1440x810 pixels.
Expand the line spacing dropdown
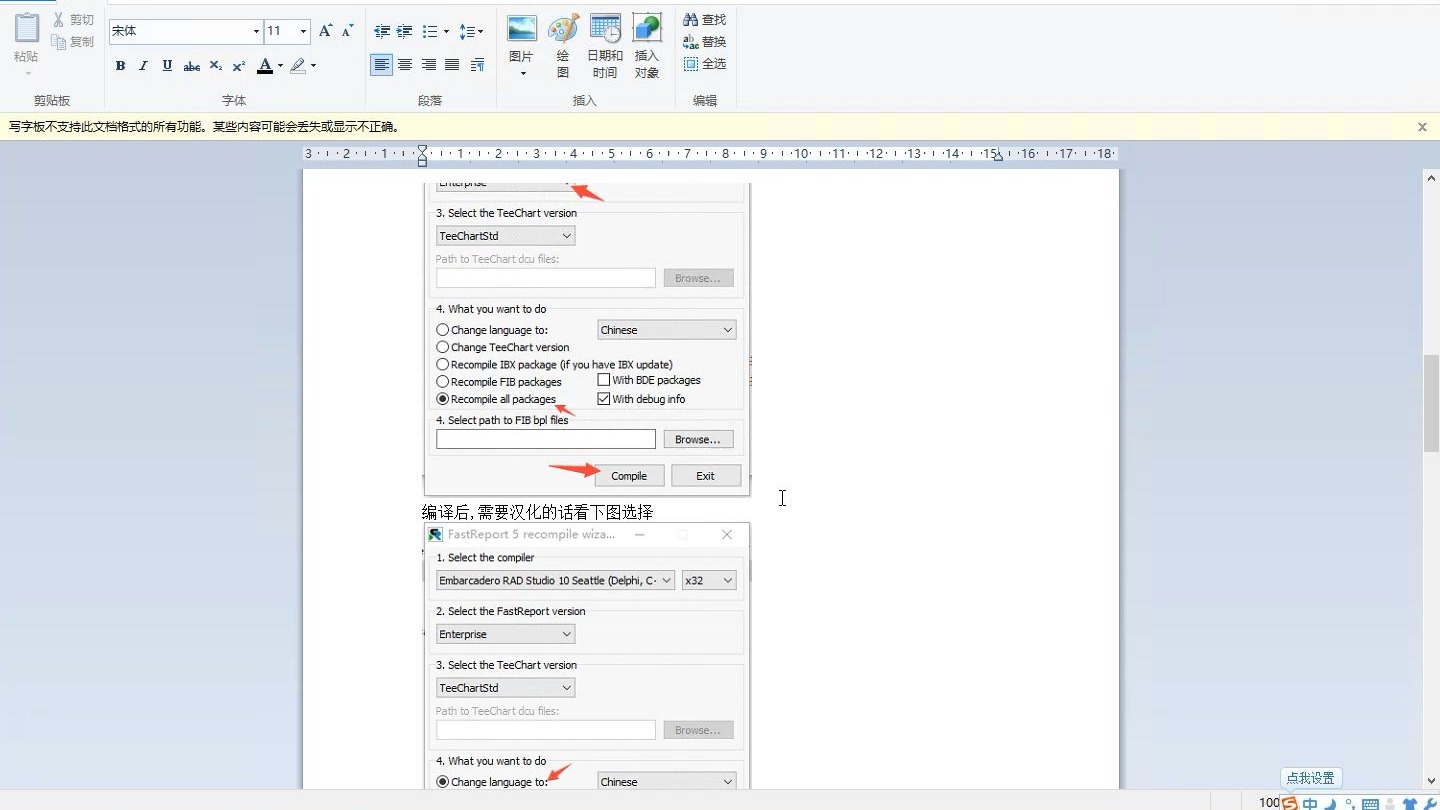[480, 32]
